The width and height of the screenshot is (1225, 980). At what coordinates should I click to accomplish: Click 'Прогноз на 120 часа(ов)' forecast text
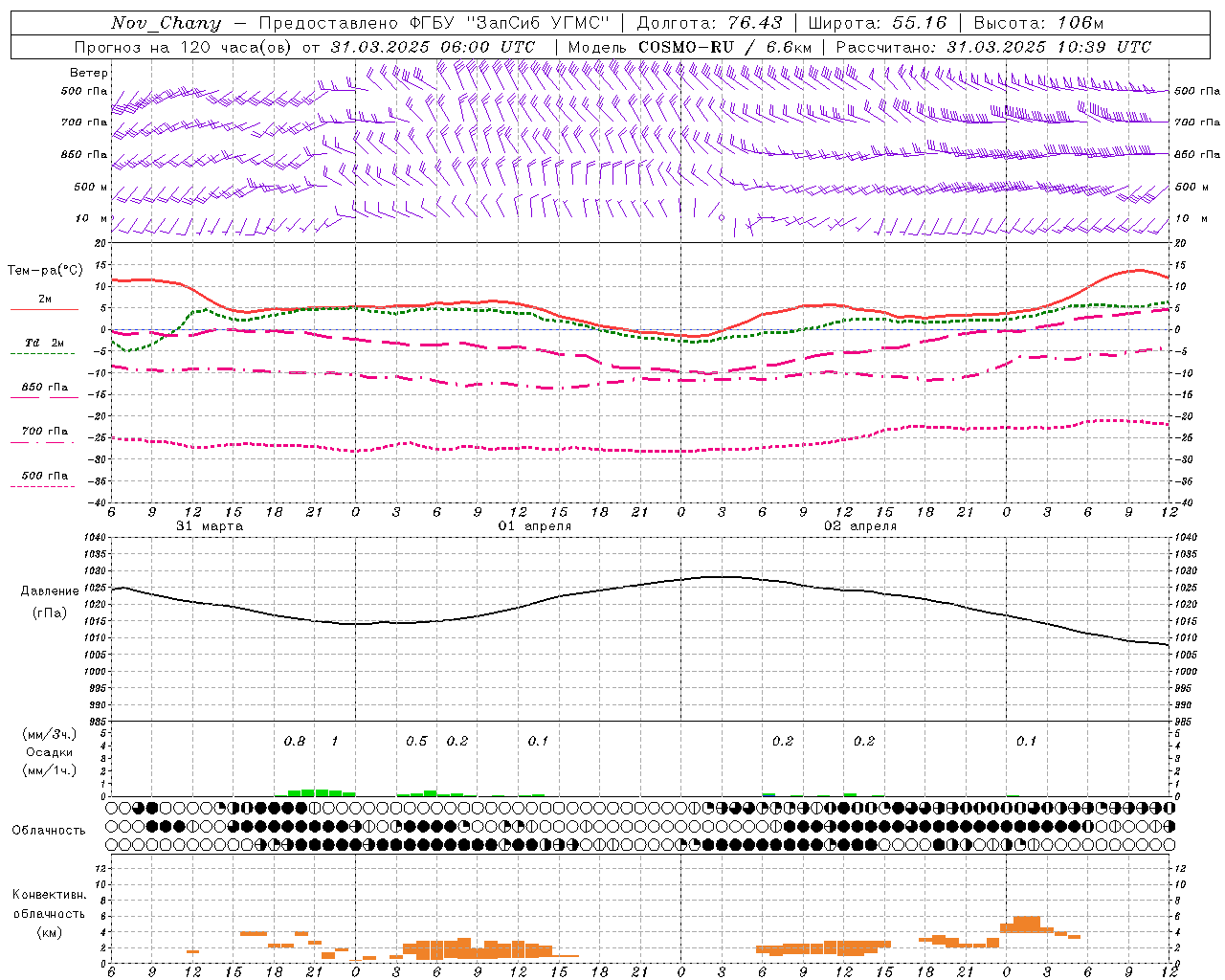click(185, 47)
